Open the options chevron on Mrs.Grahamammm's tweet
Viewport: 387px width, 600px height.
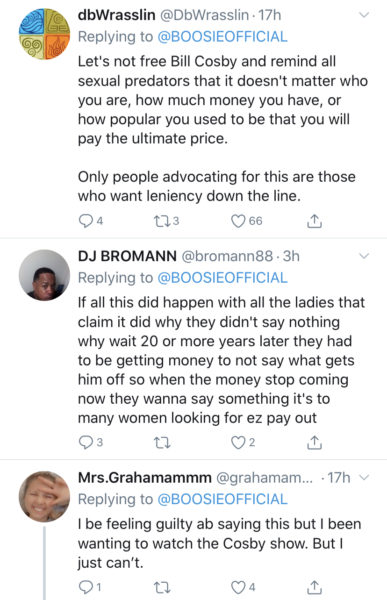(364, 478)
